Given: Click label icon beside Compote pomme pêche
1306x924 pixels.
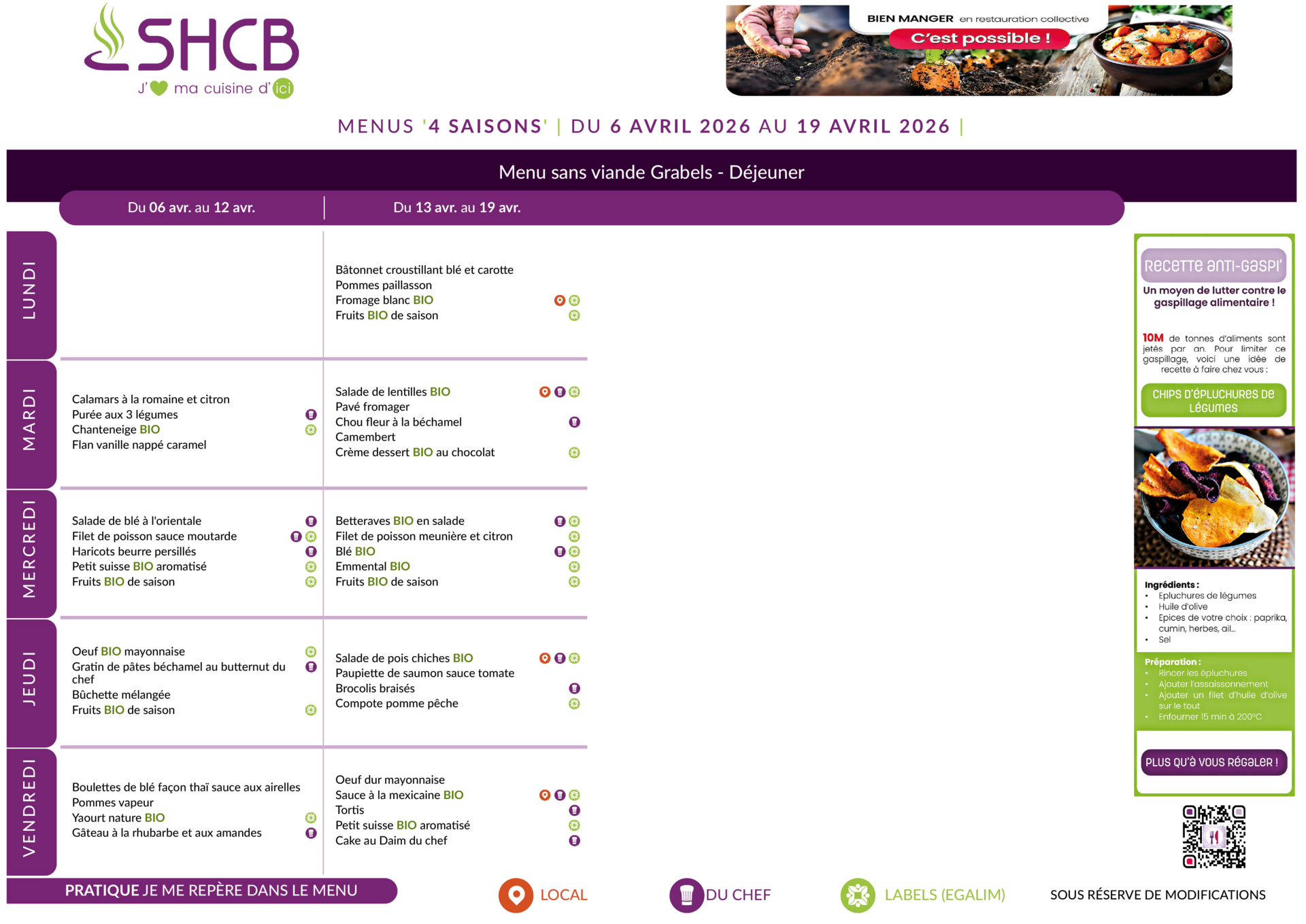Looking at the screenshot, I should tap(574, 704).
